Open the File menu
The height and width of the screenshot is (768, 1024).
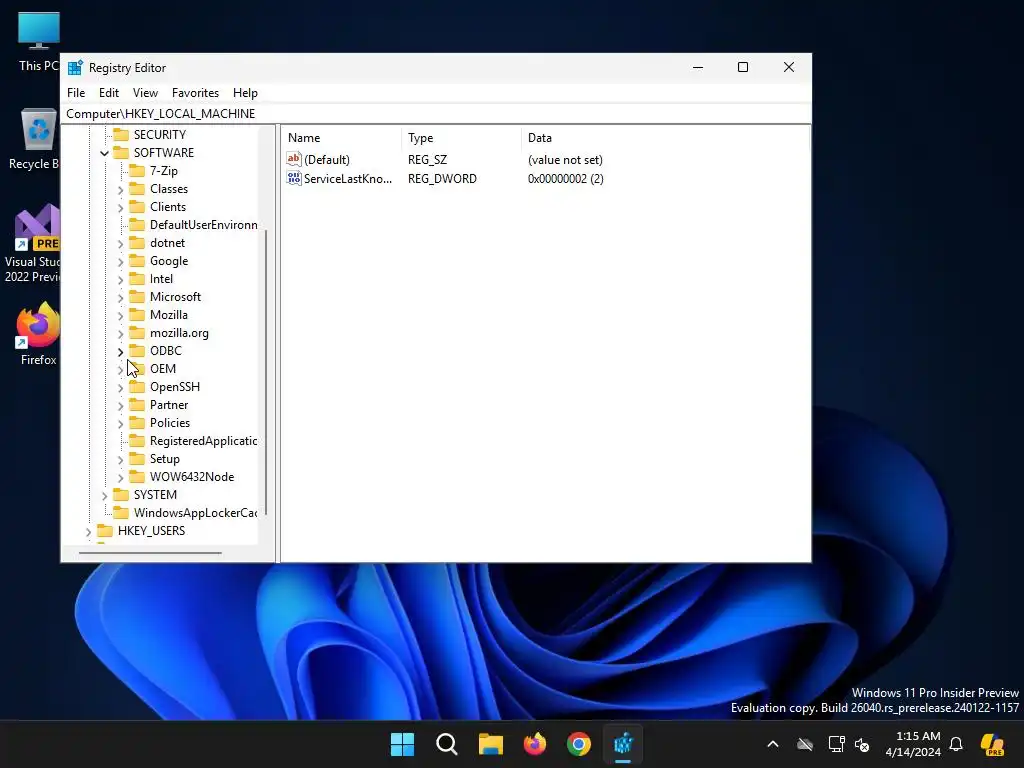pyautogui.click(x=76, y=93)
